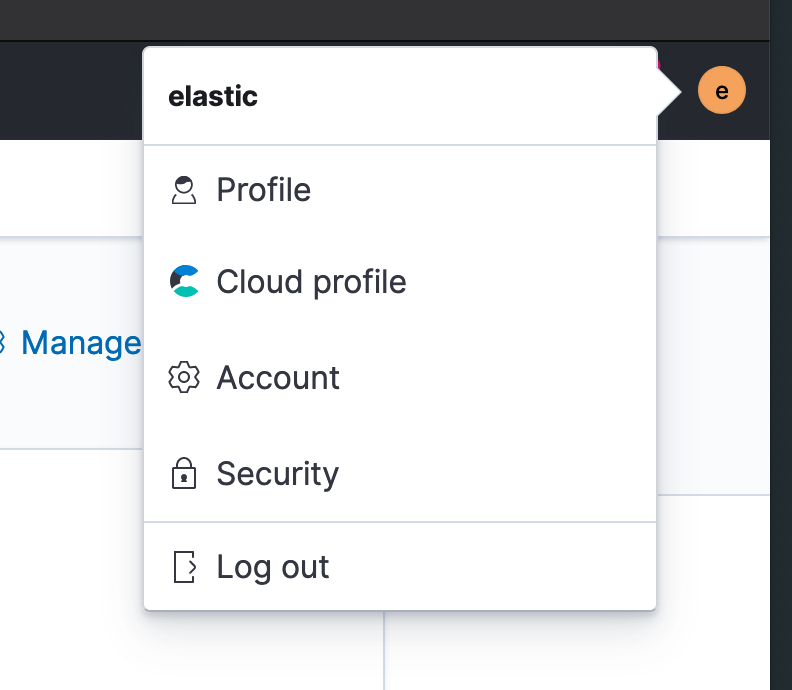
Task: Collapse user menu via avatar button
Action: (x=721, y=90)
